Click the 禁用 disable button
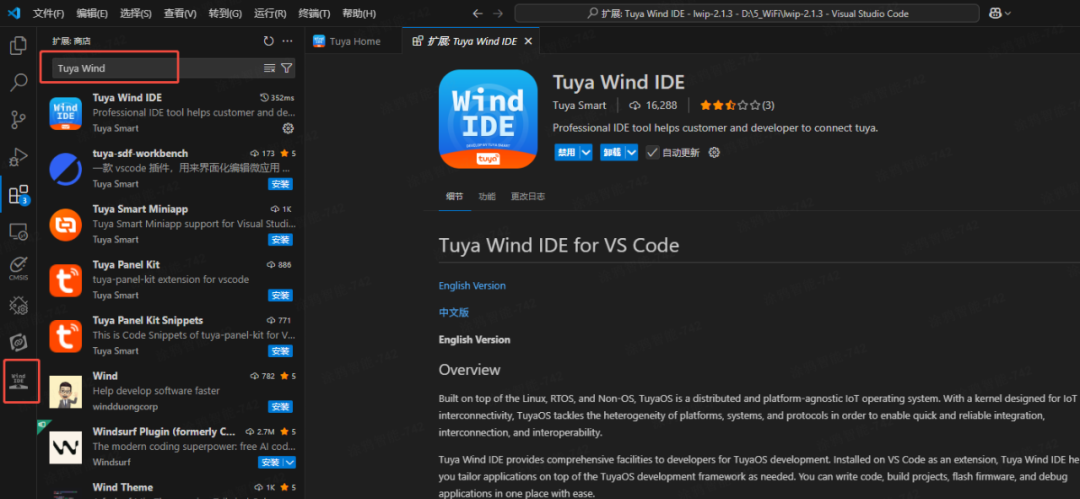Image resolution: width=1080 pixels, height=499 pixels. pos(567,152)
